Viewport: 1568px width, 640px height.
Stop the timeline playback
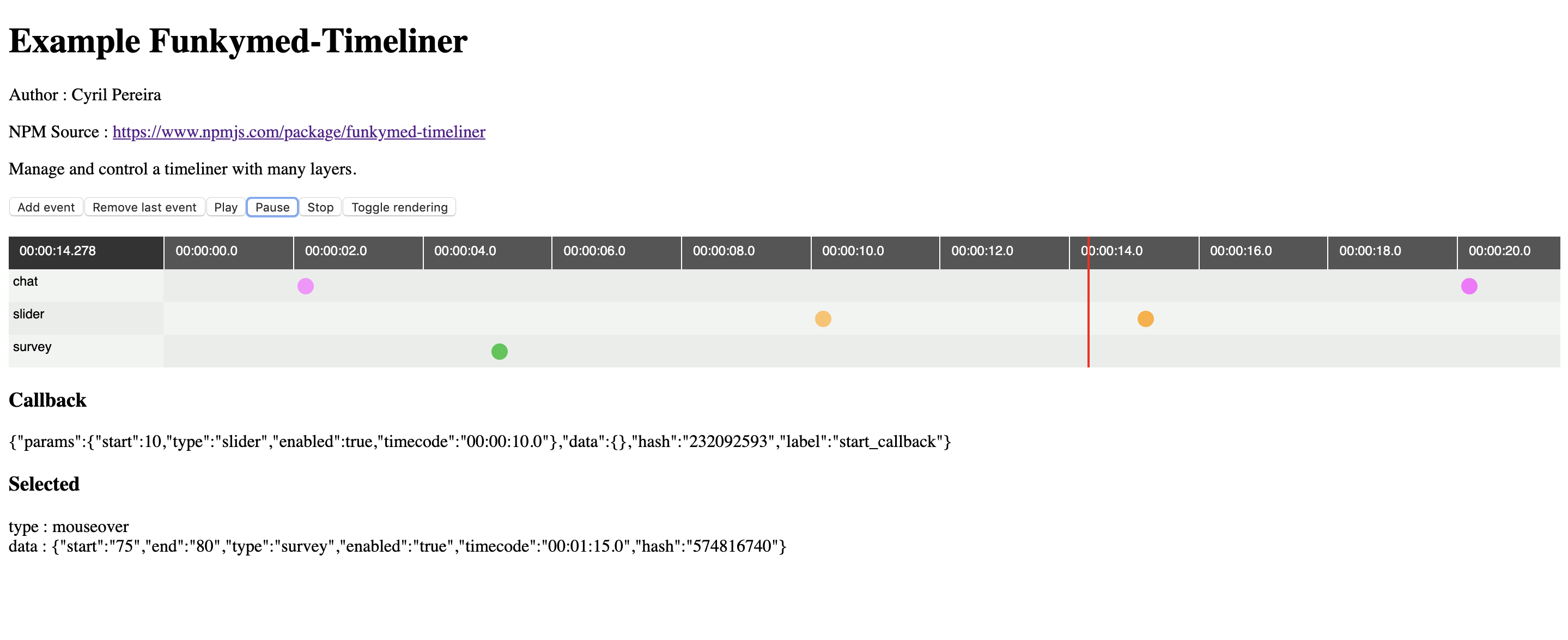point(320,207)
